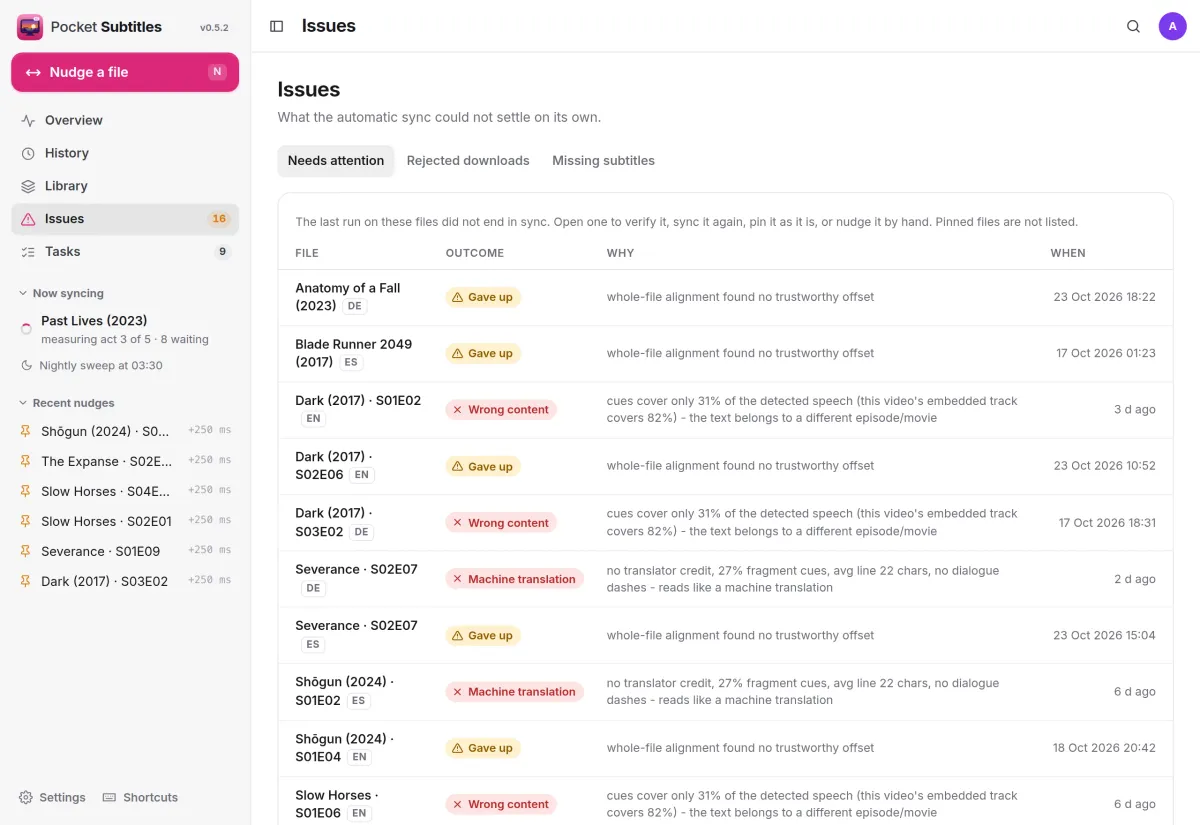
Task: Click the 16 count badge on Issues
Action: click(219, 219)
